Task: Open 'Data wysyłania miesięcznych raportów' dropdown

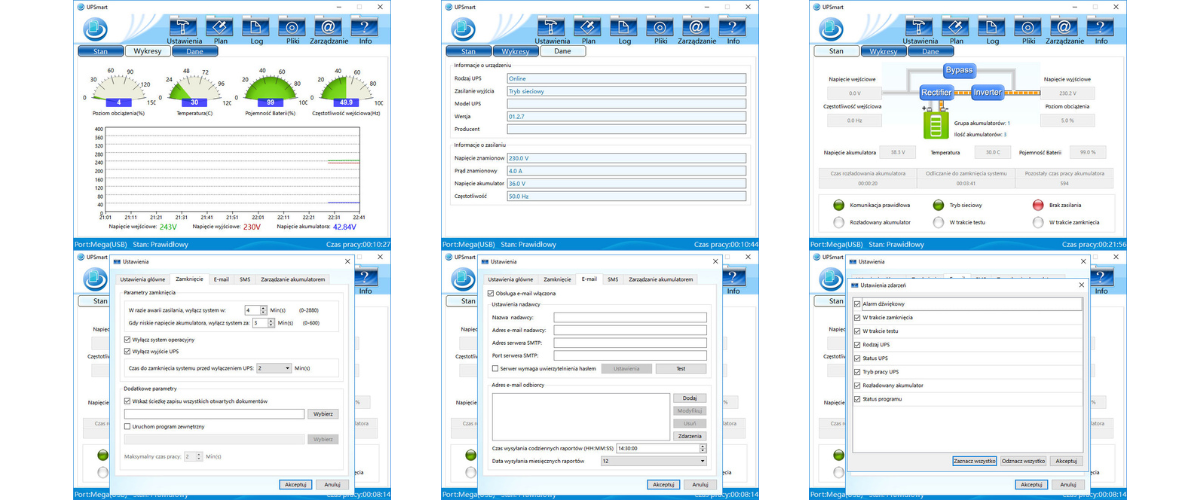Action: click(653, 461)
